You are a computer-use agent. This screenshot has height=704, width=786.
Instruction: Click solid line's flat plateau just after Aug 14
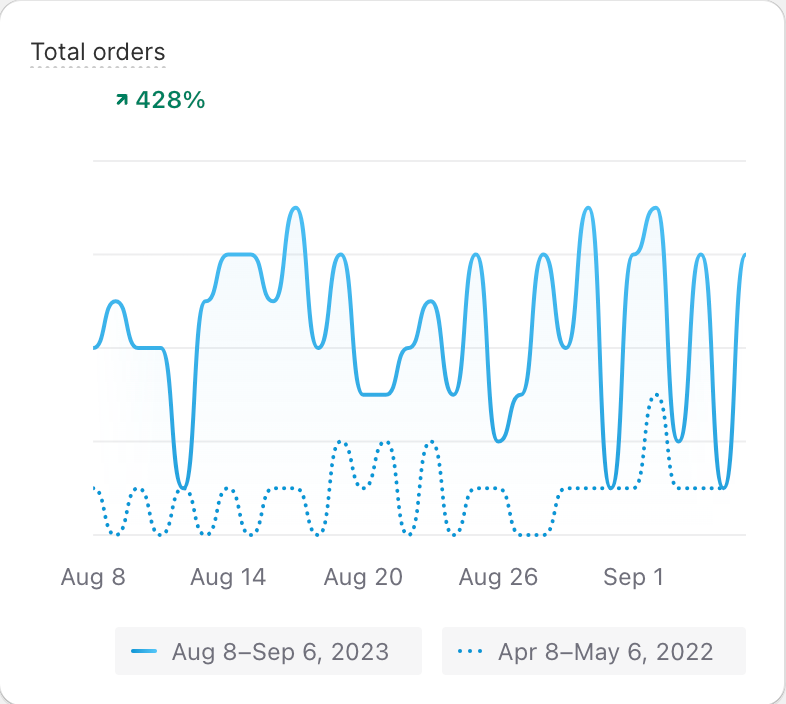240,255
